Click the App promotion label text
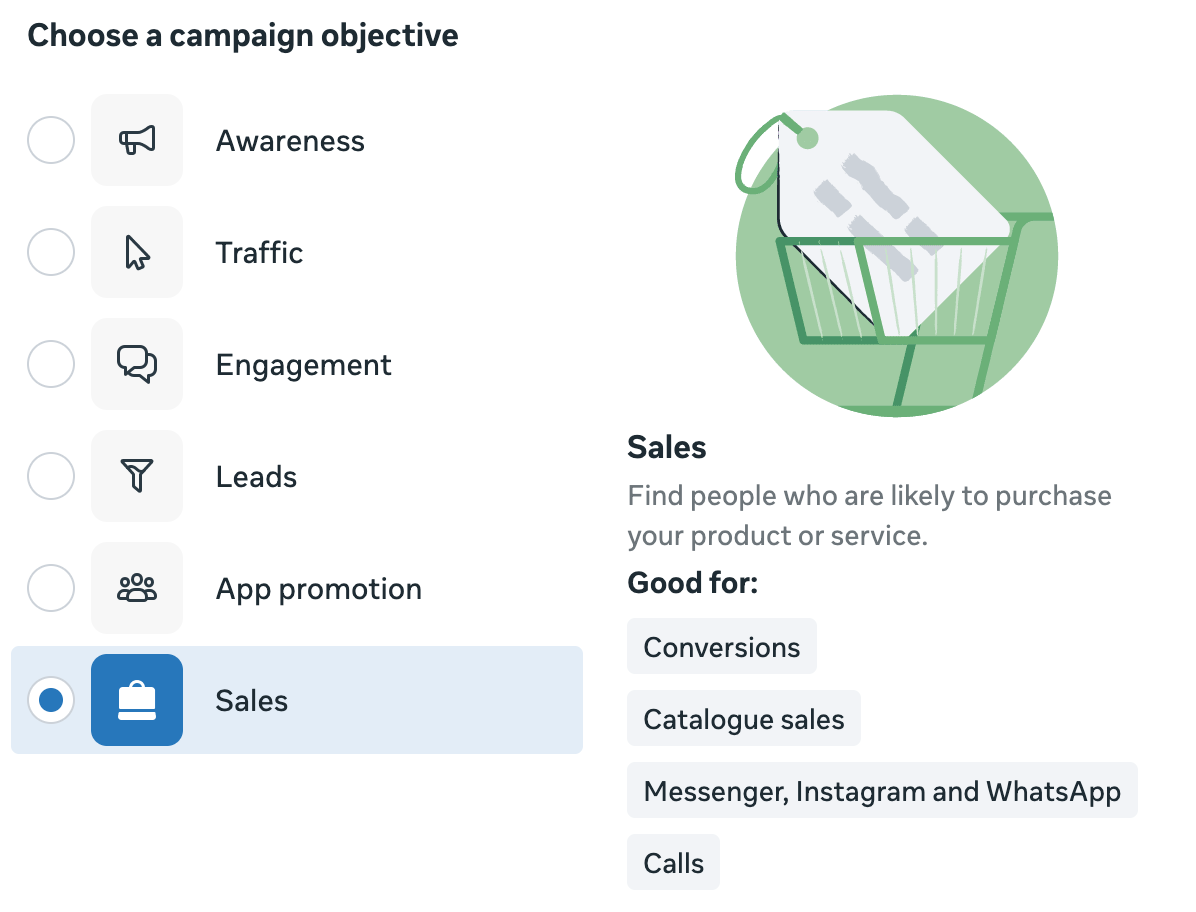This screenshot has width=1196, height=912. pyautogui.click(x=318, y=589)
